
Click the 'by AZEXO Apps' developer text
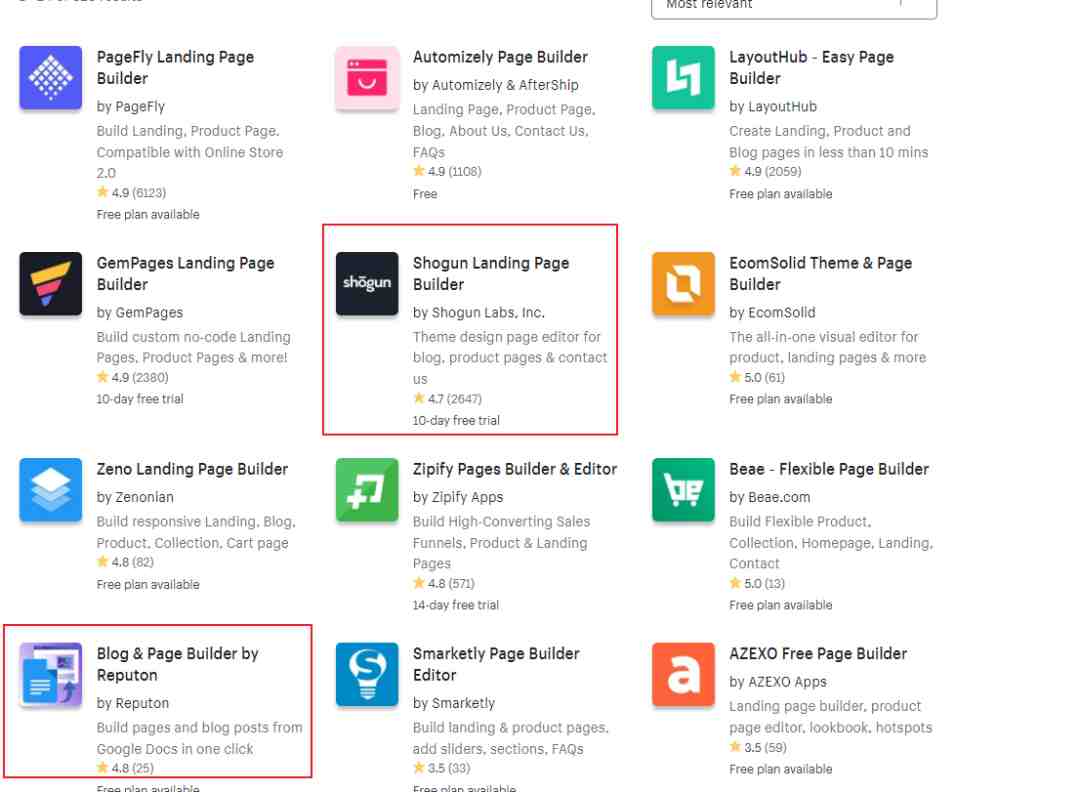pyautogui.click(x=778, y=682)
